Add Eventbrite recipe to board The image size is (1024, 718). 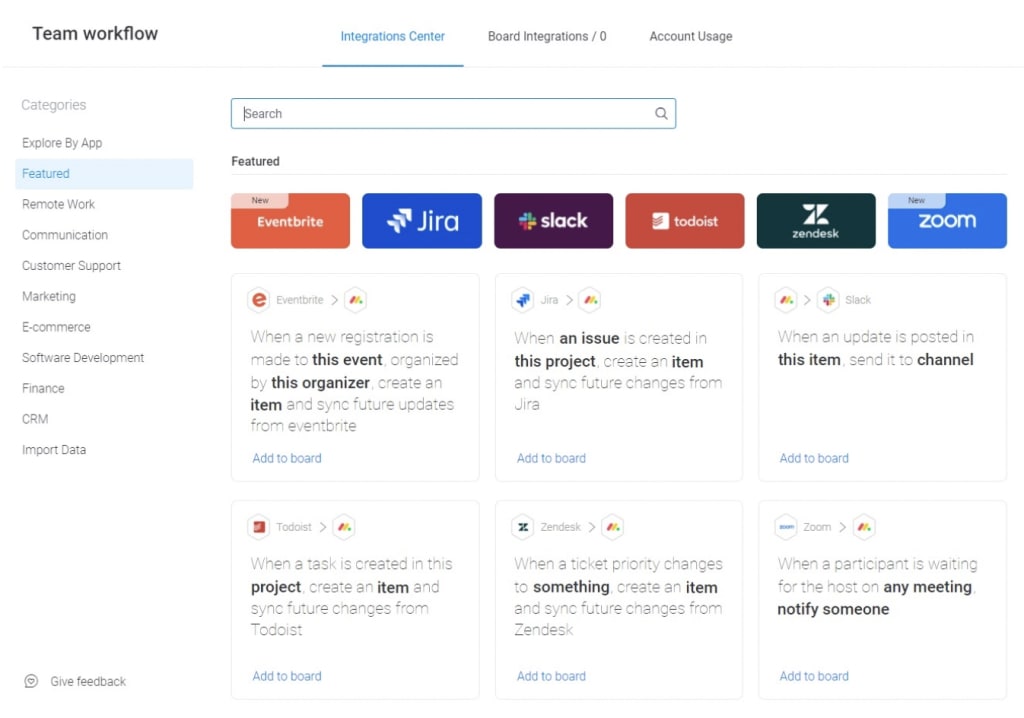287,459
